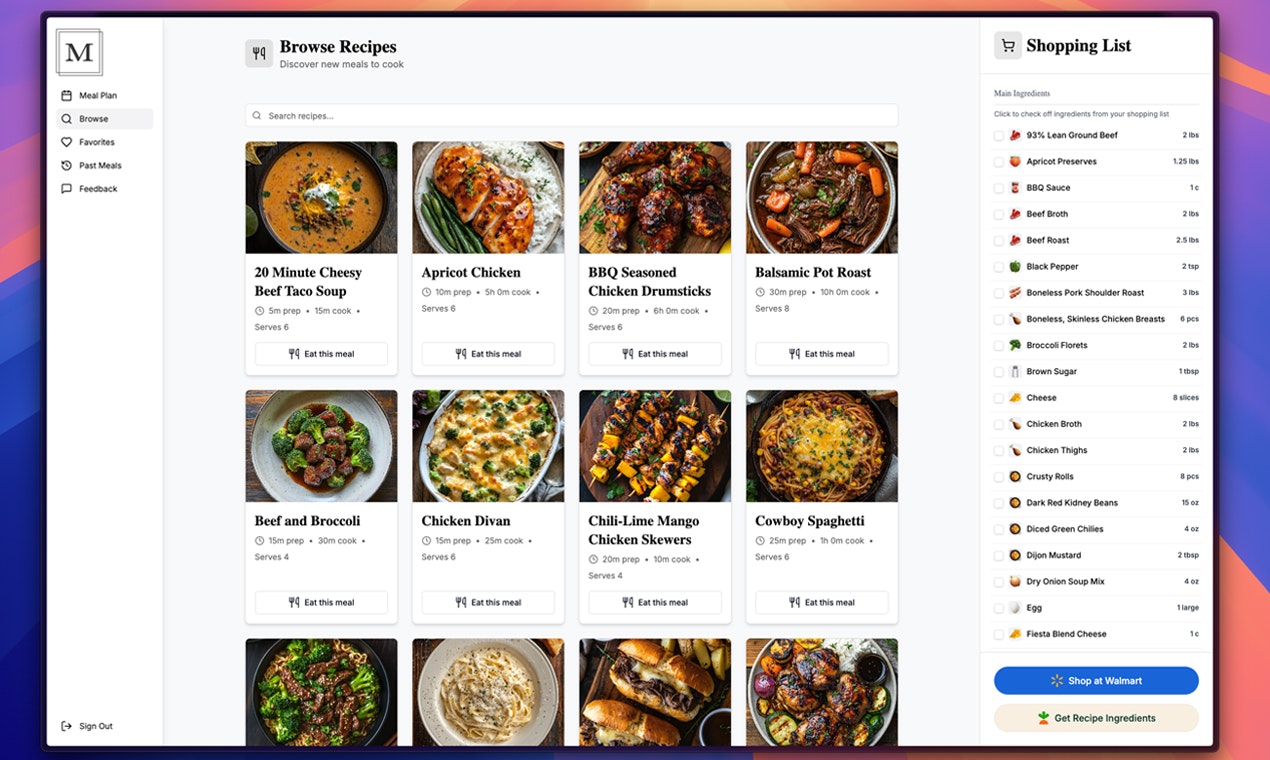Image resolution: width=1270 pixels, height=760 pixels.
Task: Click the BBQ Sauce bottle icon
Action: 1015,188
